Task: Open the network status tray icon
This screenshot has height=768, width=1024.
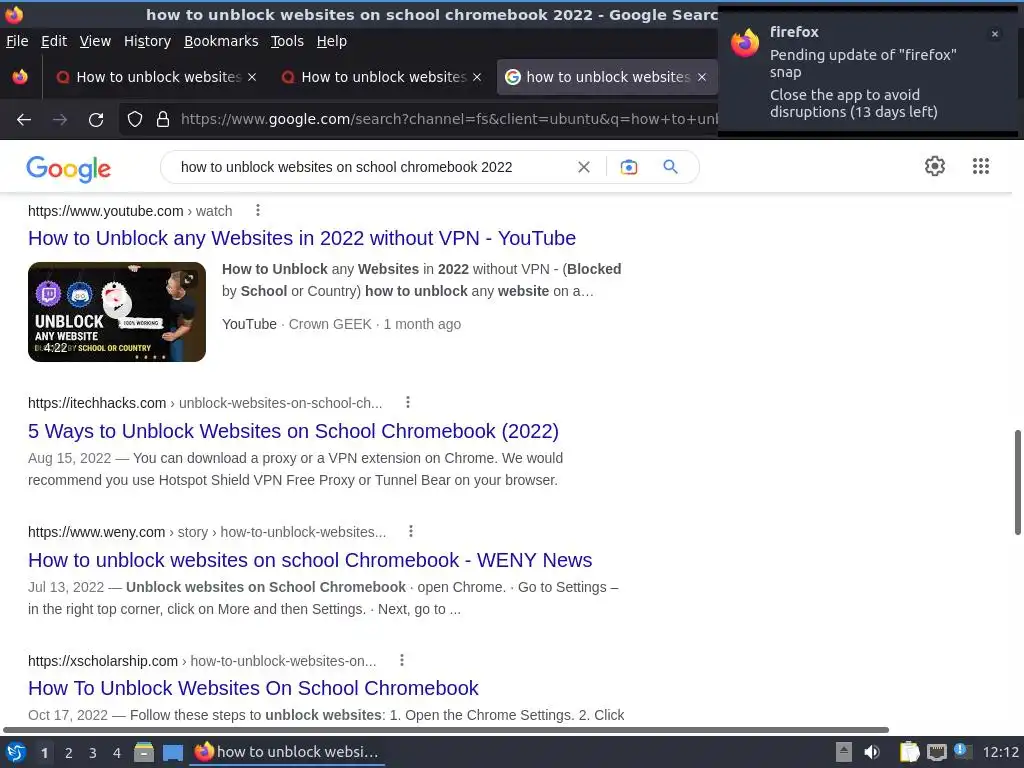Action: (x=936, y=752)
